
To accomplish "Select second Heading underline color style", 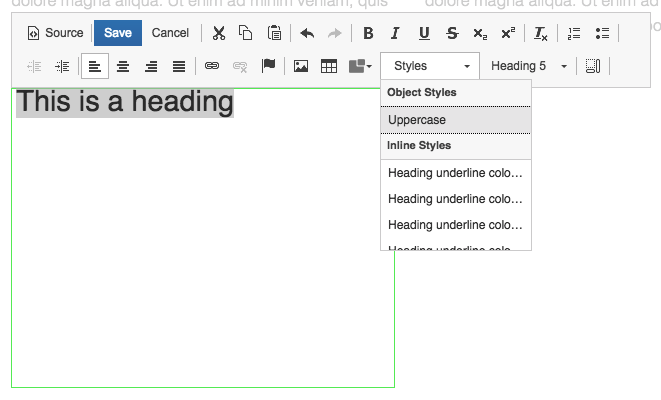I will point(456,199).
